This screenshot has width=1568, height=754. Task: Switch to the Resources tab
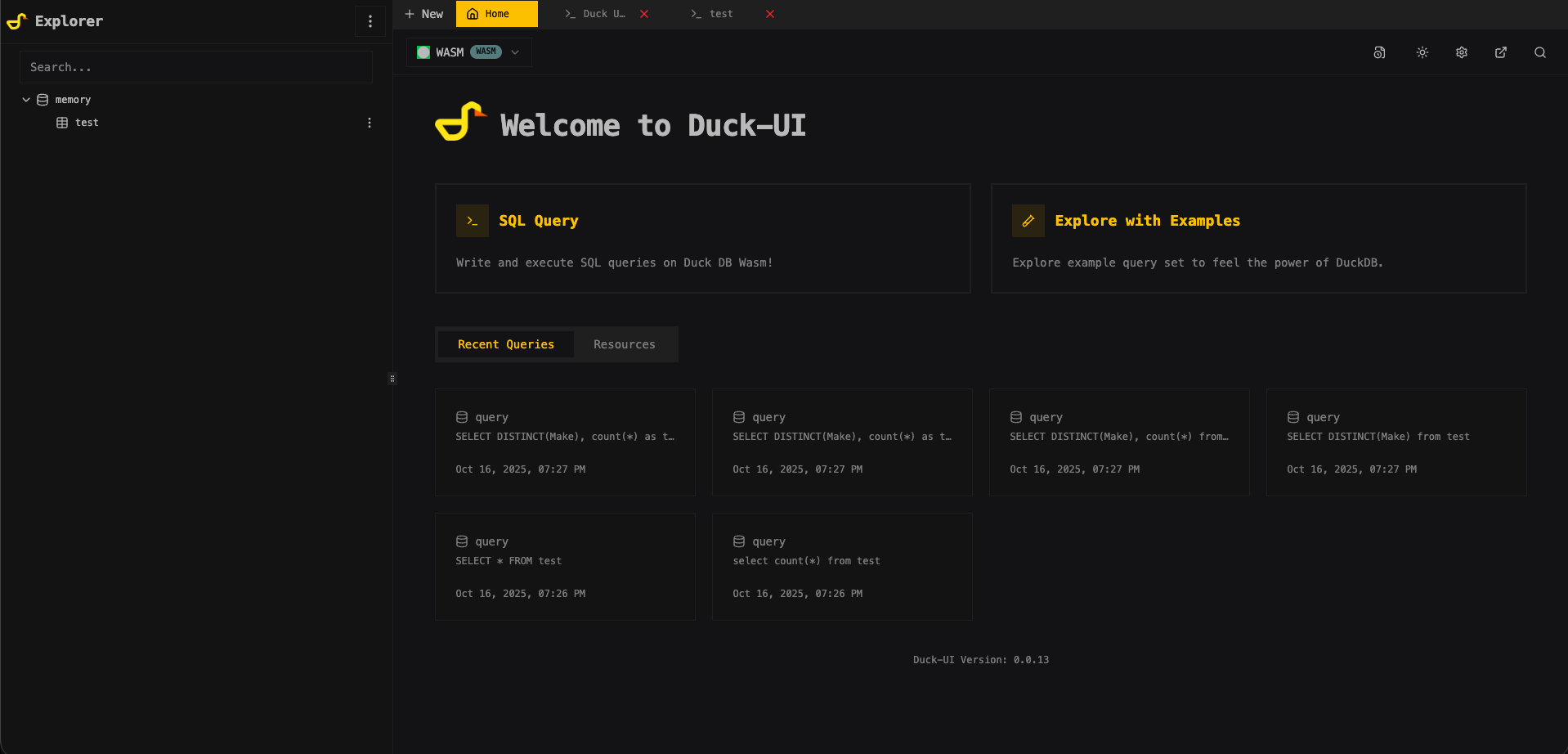(x=624, y=344)
